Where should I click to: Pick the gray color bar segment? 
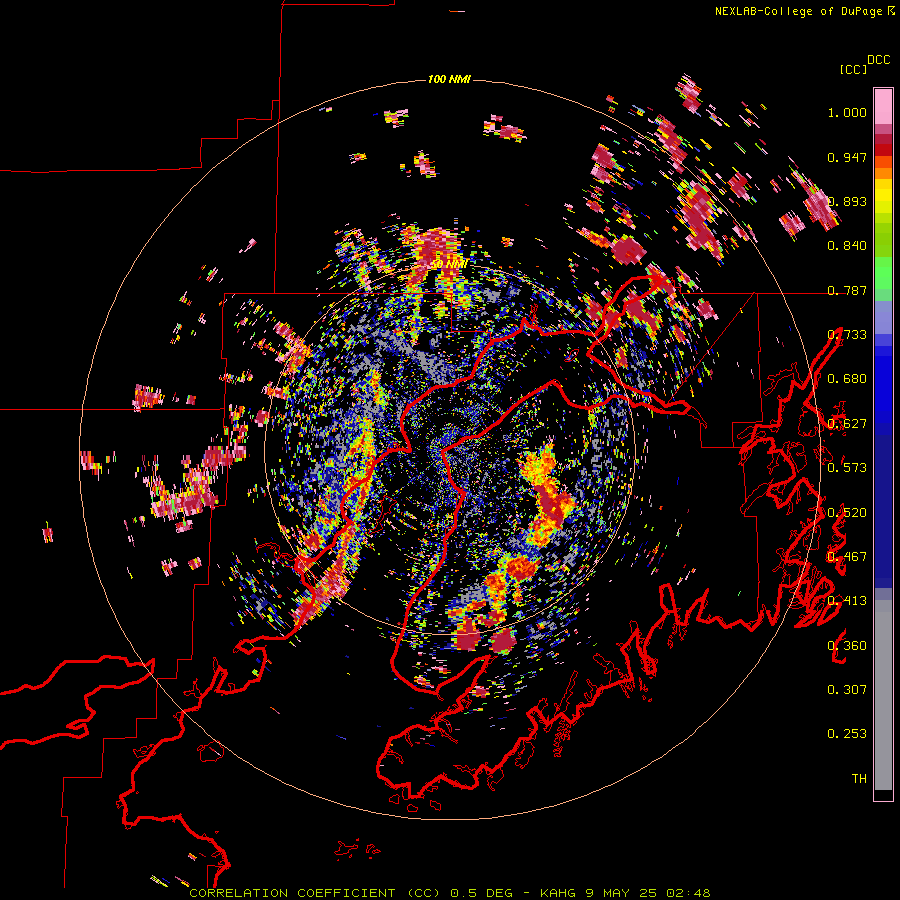883,695
